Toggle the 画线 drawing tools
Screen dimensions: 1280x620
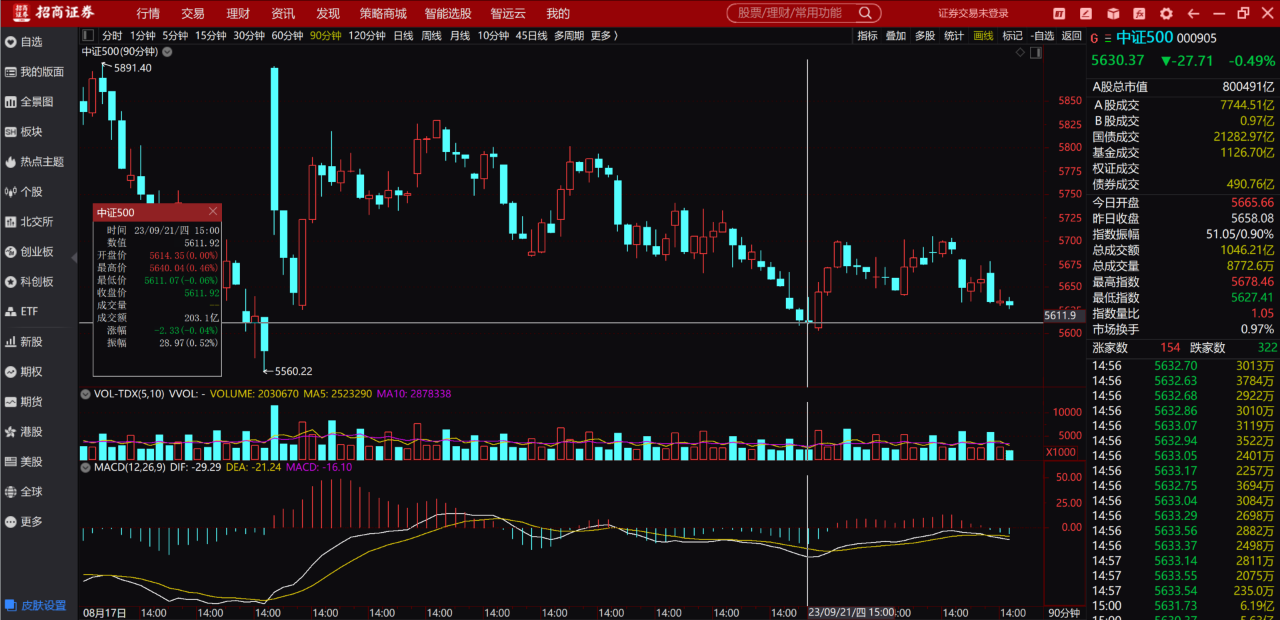(983, 35)
